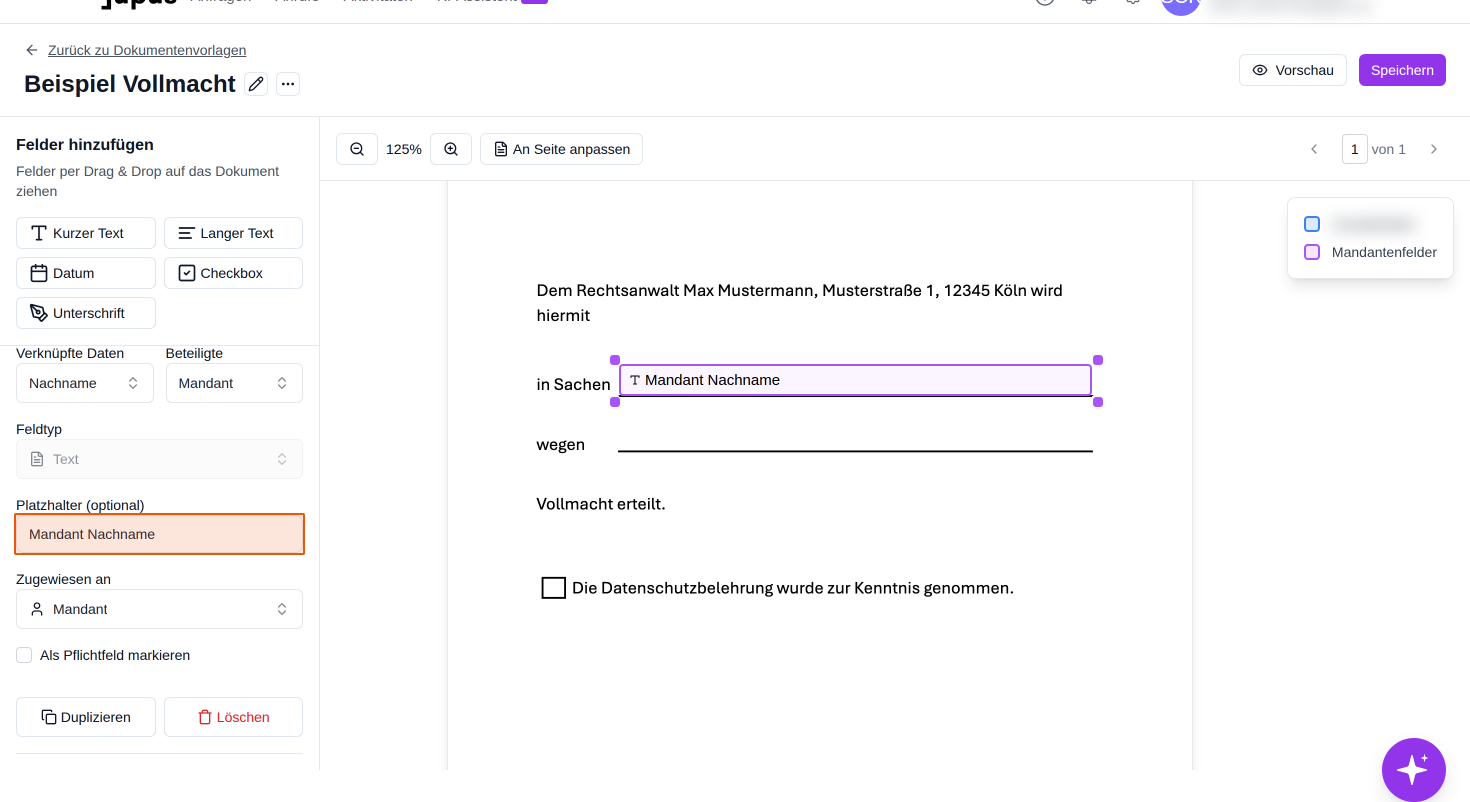The image size is (1470, 802).
Task: Zoom in with the plus magnifier
Action: [451, 149]
